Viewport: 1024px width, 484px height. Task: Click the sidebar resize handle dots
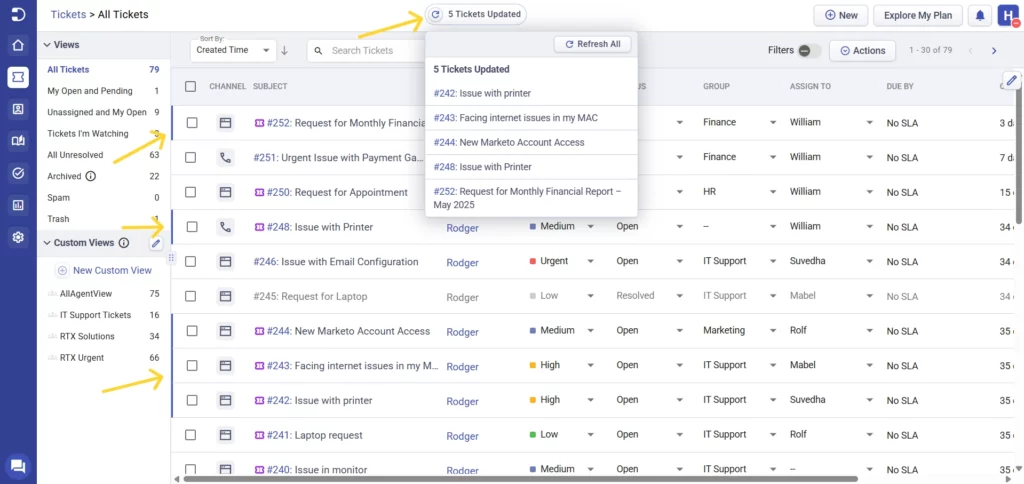[171, 257]
